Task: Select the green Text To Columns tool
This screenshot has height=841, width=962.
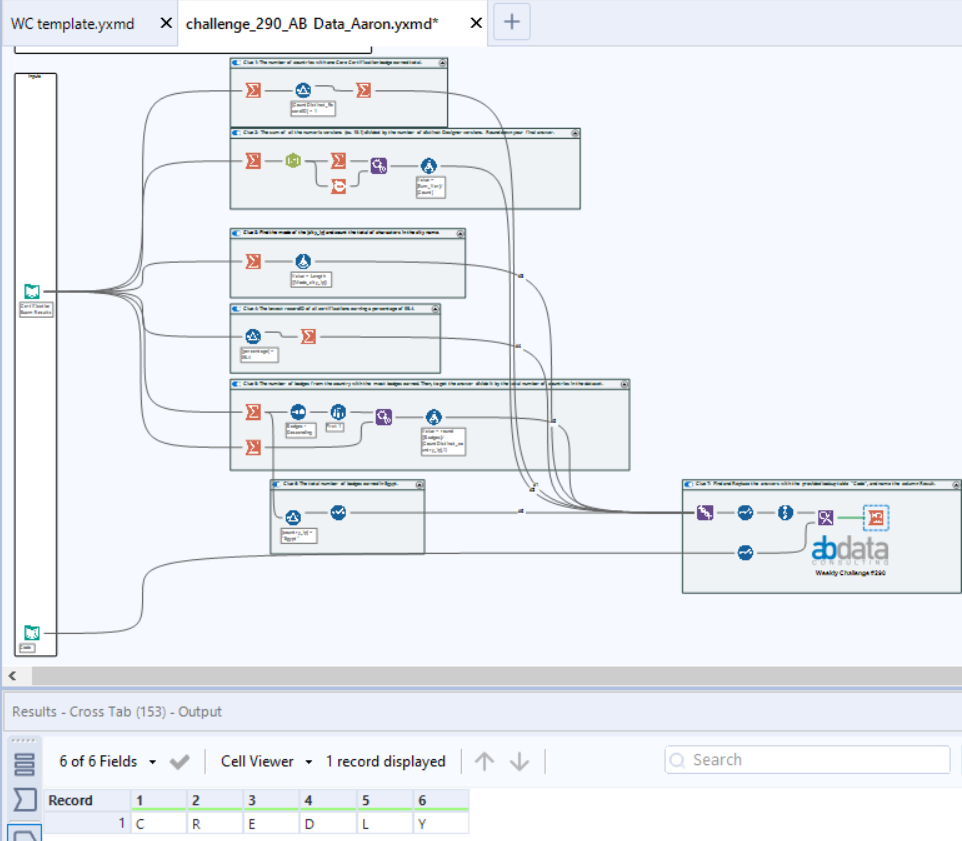Action: coord(293,161)
